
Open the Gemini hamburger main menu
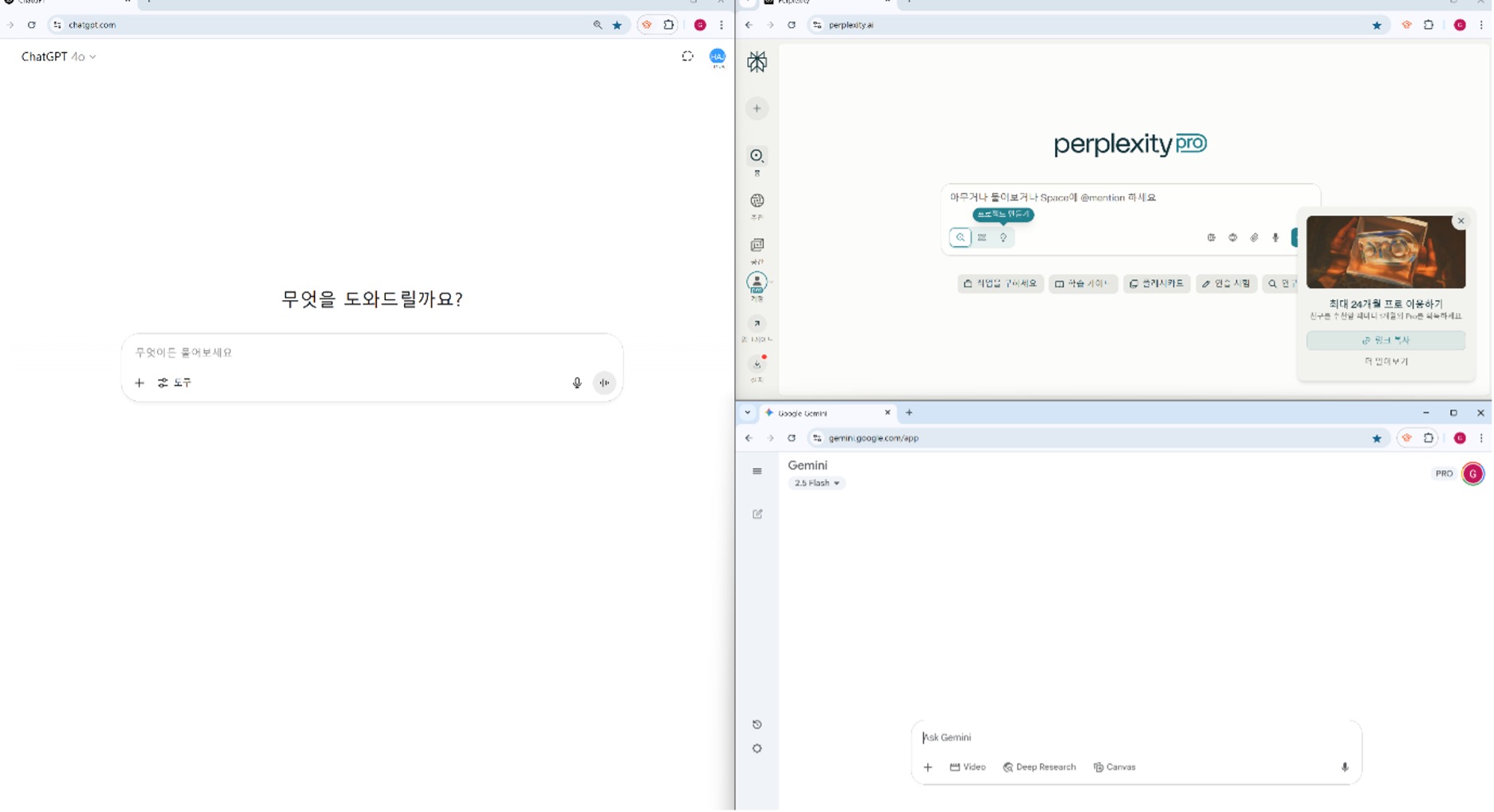click(757, 471)
